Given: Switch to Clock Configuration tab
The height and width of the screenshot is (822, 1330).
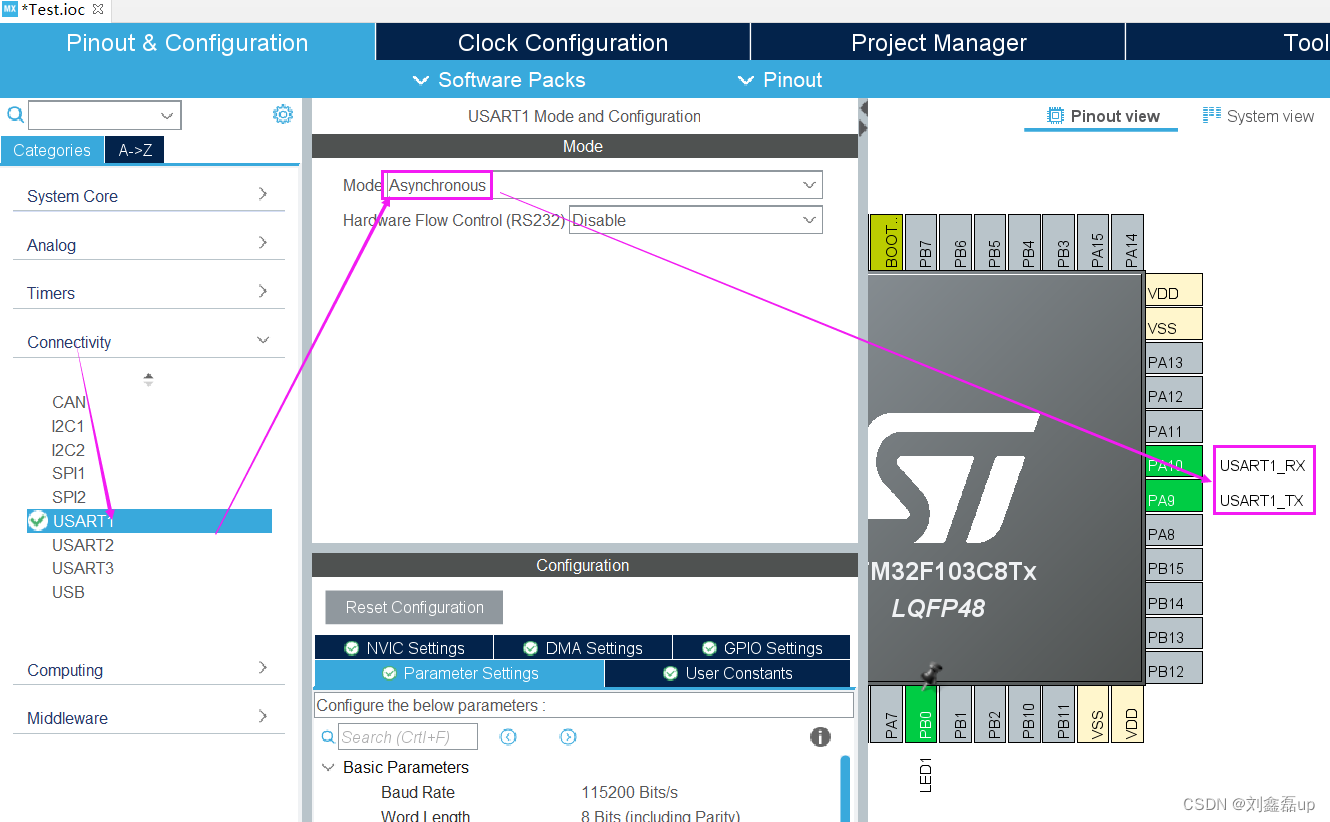Looking at the screenshot, I should click(x=563, y=43).
